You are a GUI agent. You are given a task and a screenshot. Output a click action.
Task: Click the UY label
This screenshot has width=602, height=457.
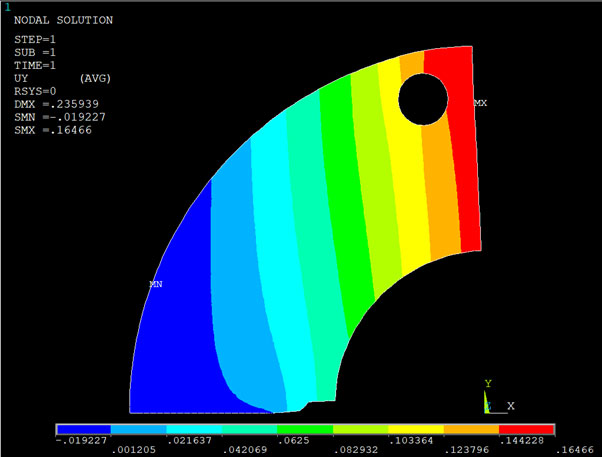point(21,78)
